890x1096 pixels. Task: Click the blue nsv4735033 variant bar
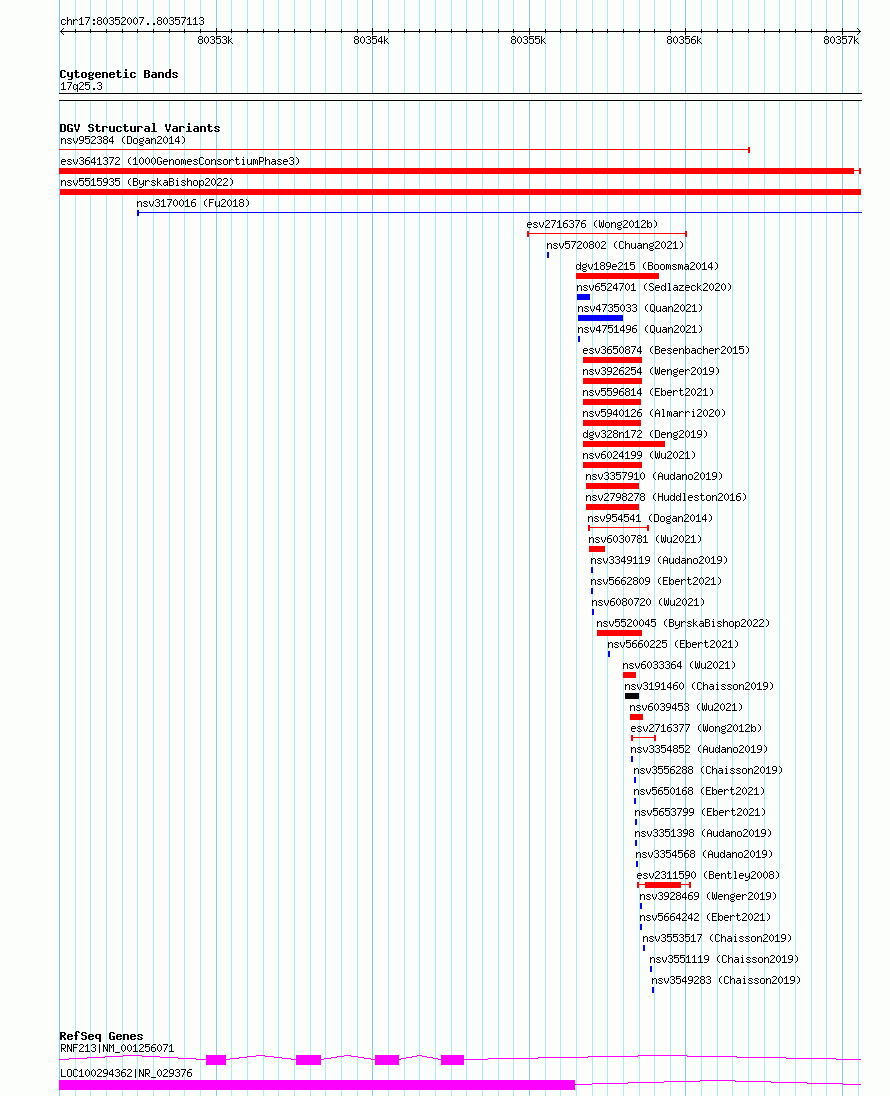(601, 318)
